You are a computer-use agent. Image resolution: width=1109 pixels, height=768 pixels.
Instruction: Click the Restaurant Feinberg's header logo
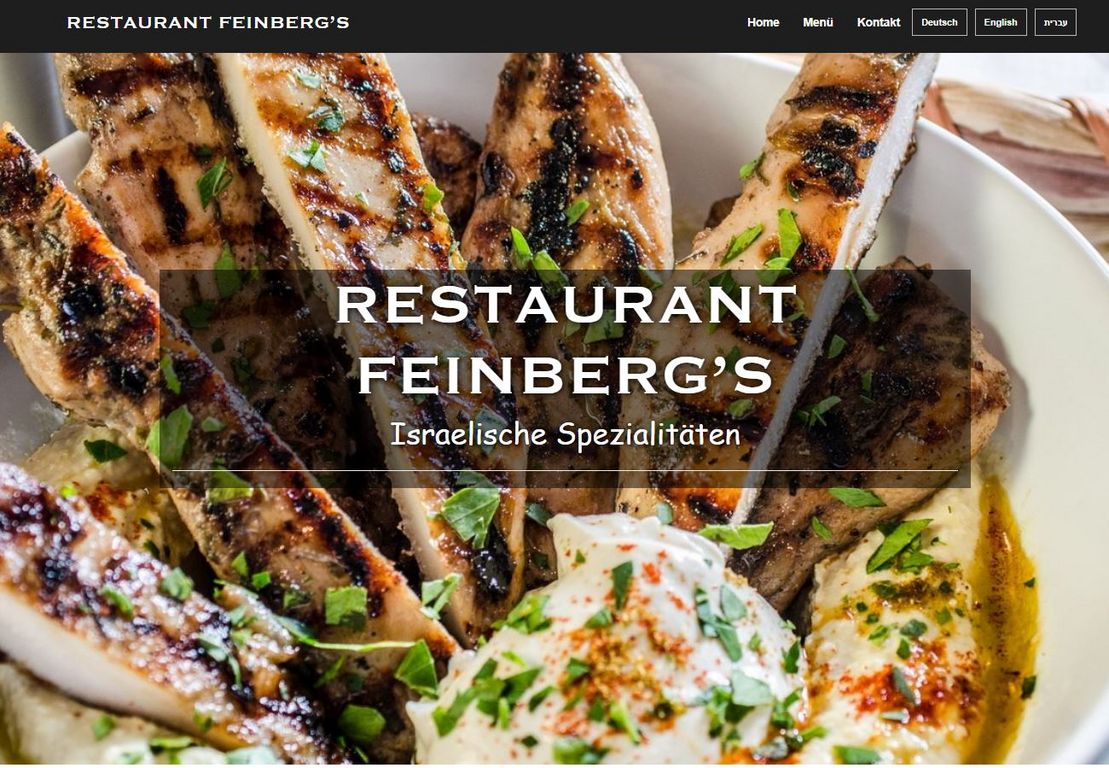[x=208, y=23]
